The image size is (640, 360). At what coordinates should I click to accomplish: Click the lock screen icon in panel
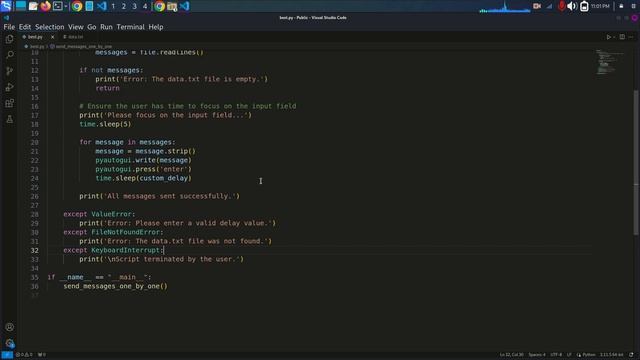pos(621,6)
